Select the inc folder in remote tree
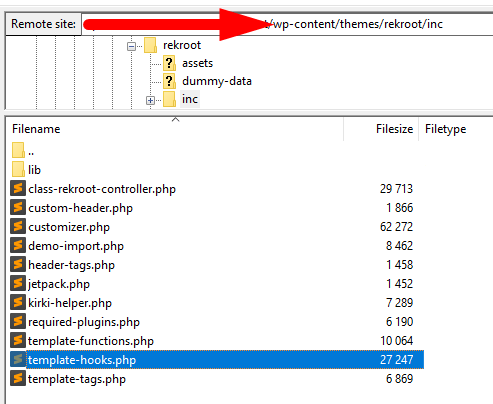This screenshot has height=404, width=493. [190, 99]
